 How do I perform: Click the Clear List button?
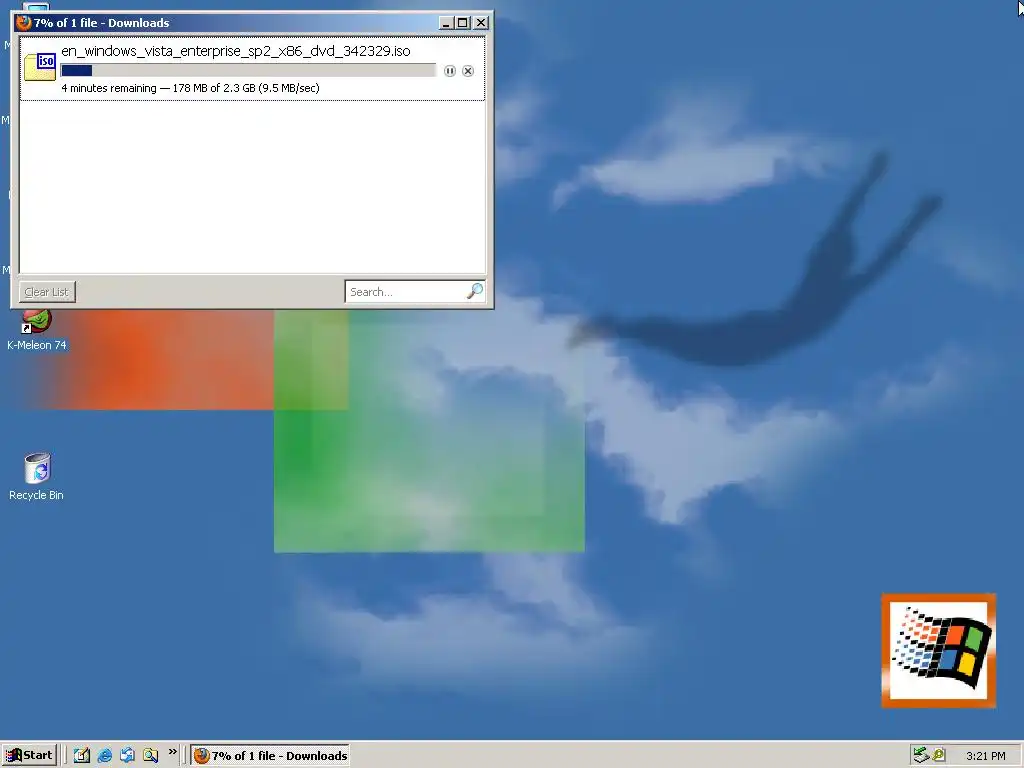point(47,292)
